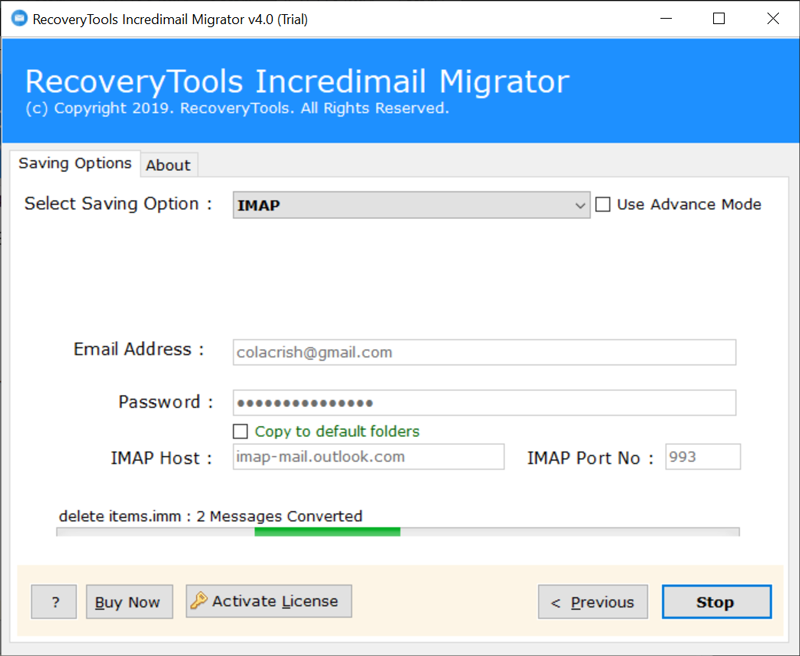Click the RecoveryTools app icon in title bar
800x656 pixels.
pos(19,19)
